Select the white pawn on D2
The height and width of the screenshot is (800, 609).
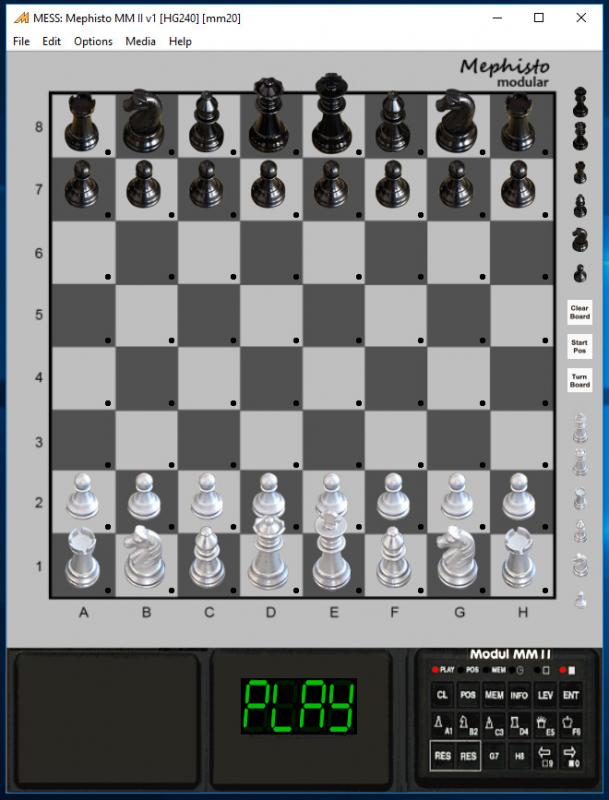click(269, 496)
